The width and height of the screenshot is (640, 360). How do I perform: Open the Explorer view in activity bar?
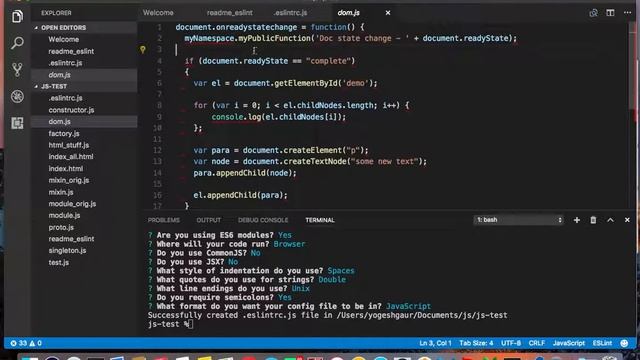[x=17, y=17]
